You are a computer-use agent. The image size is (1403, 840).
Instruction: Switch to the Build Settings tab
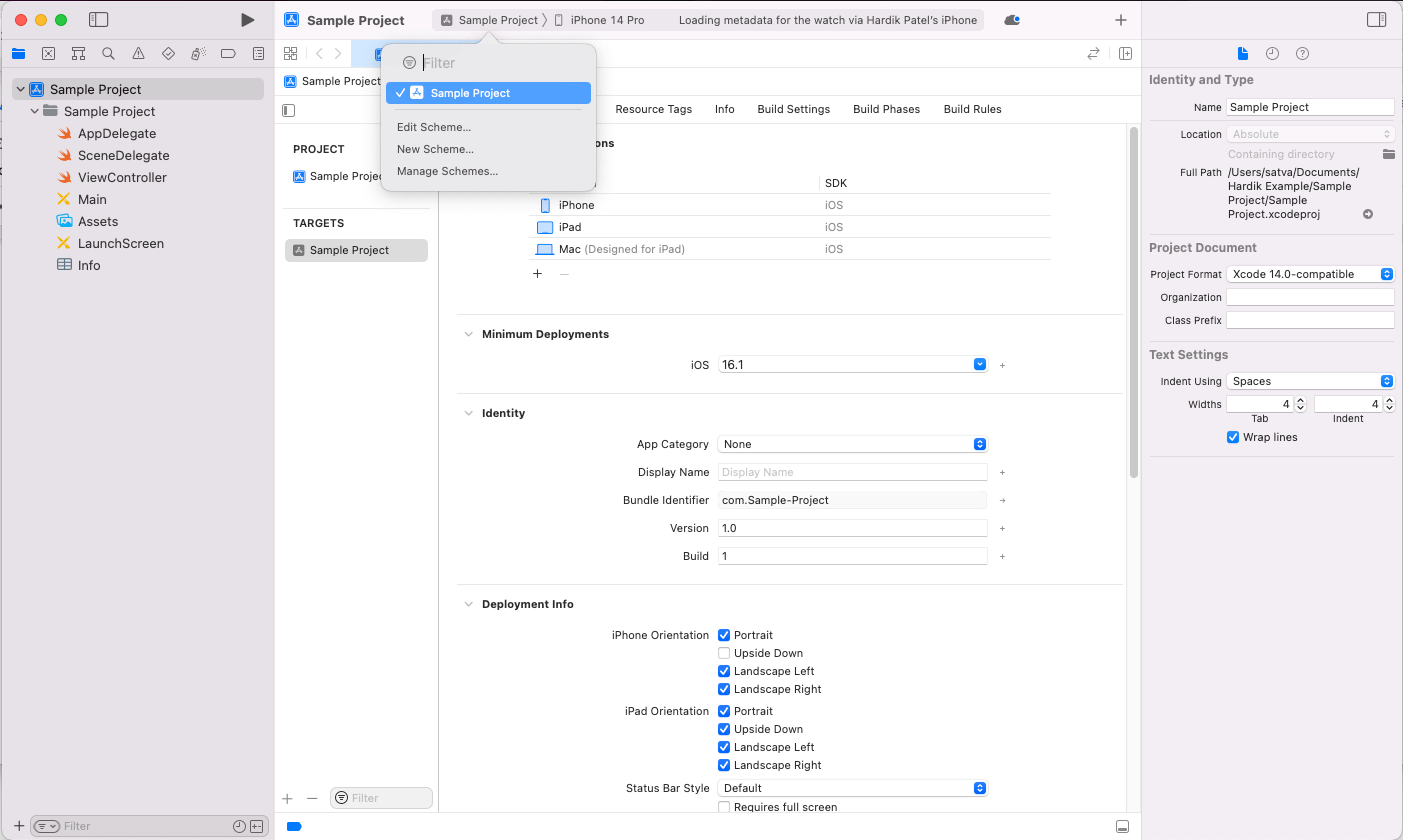point(793,109)
